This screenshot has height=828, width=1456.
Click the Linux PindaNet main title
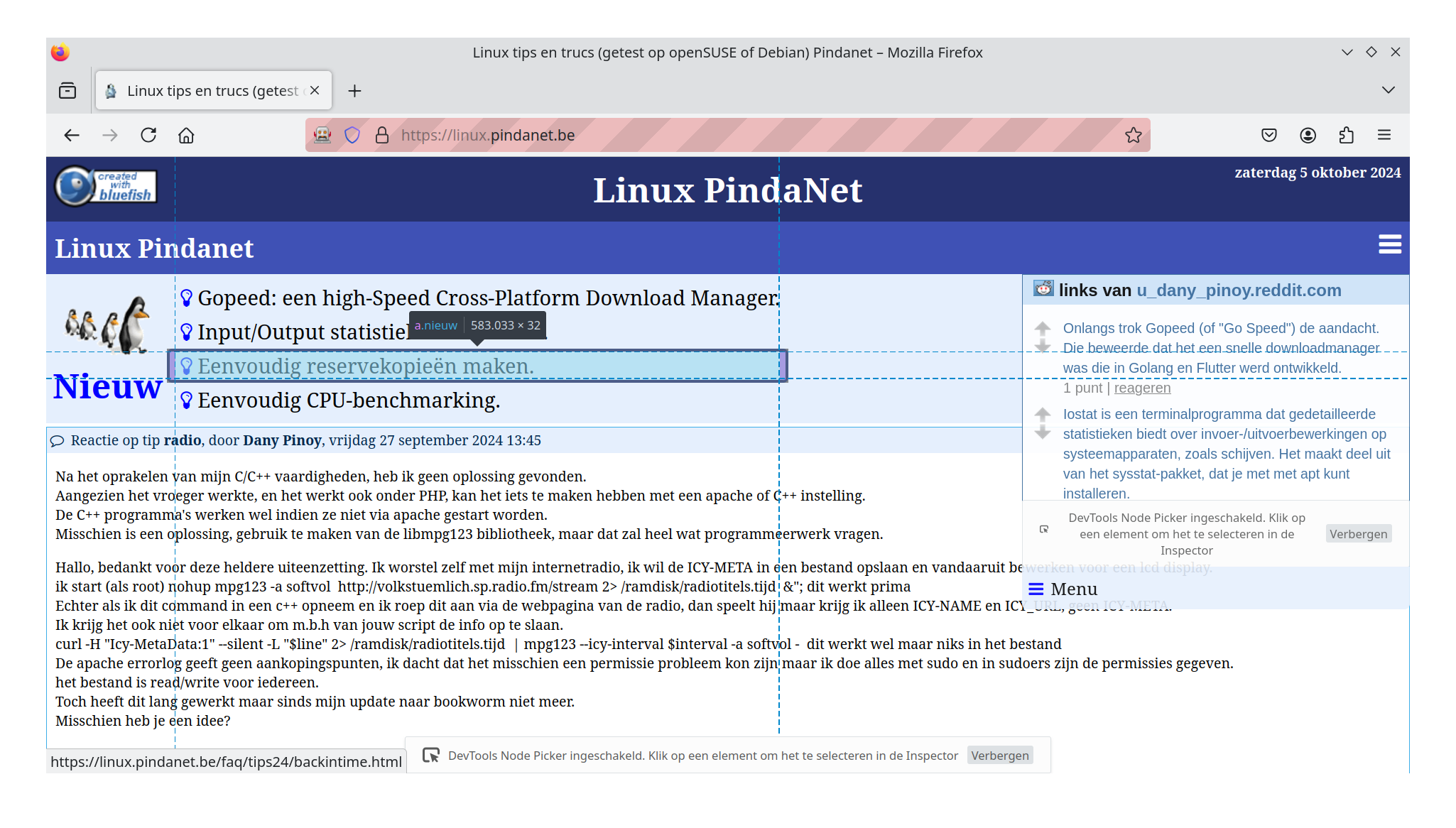[727, 190]
